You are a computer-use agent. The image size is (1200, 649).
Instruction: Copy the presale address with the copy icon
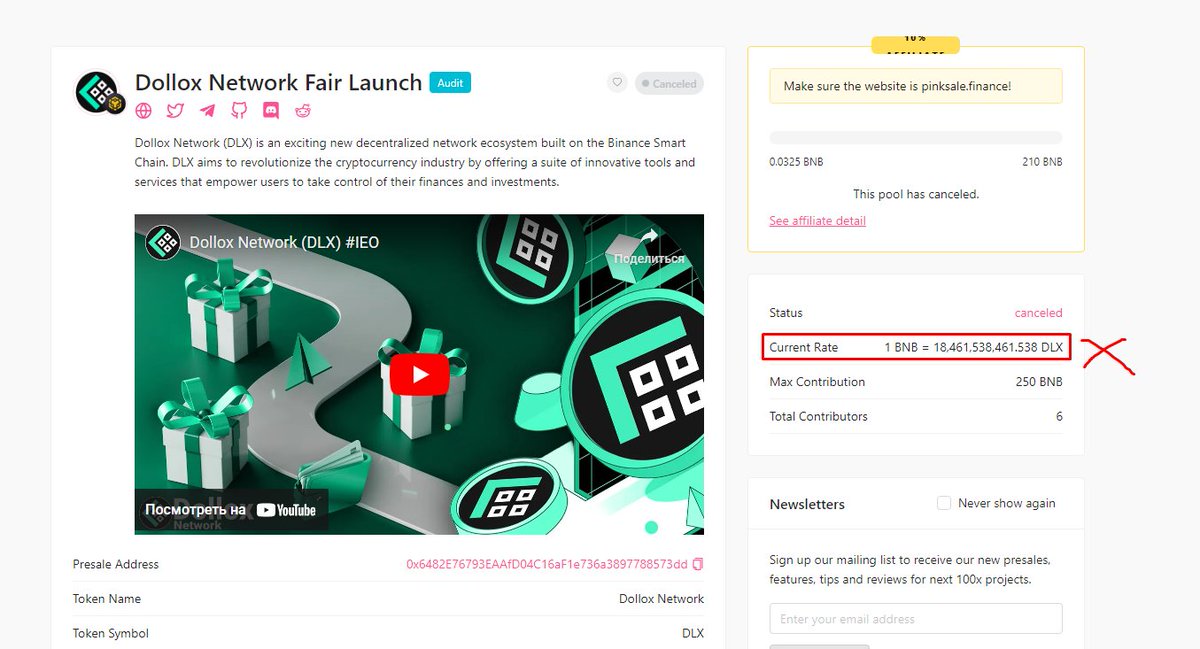698,564
